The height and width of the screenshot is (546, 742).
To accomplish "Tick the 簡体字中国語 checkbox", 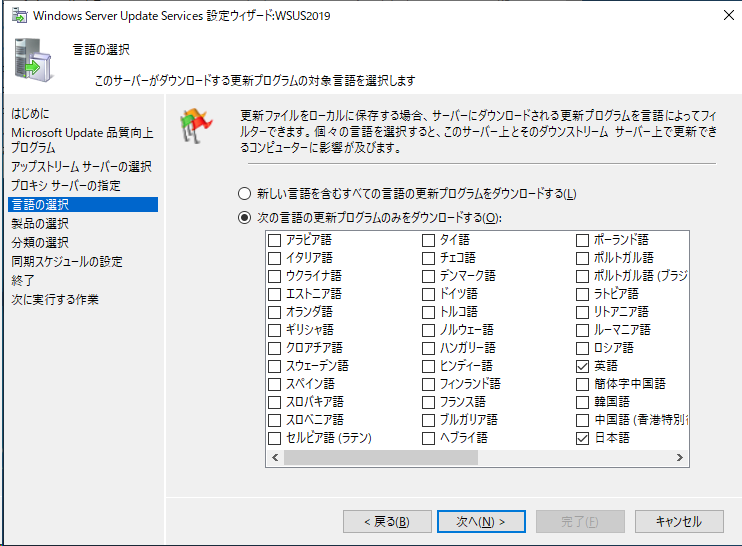I will click(x=583, y=384).
